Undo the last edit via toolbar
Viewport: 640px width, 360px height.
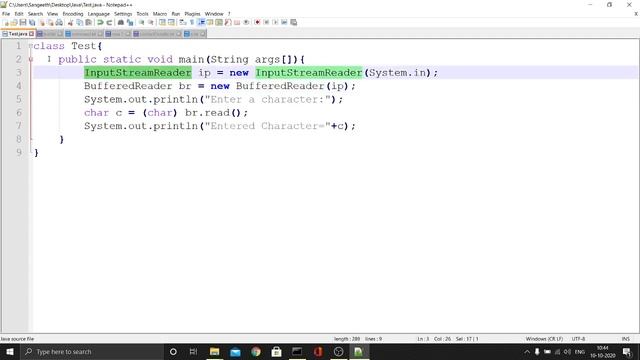pyautogui.click(x=100, y=22)
